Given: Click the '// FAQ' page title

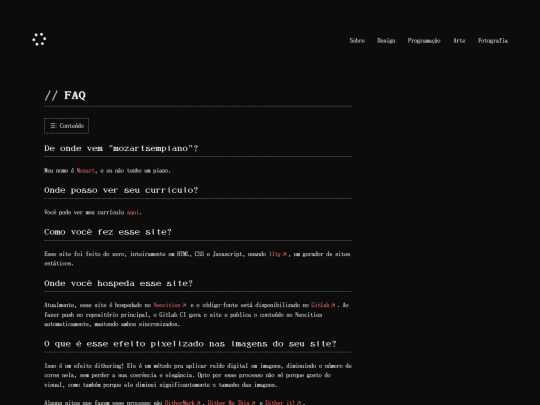Looking at the screenshot, I should (x=65, y=95).
